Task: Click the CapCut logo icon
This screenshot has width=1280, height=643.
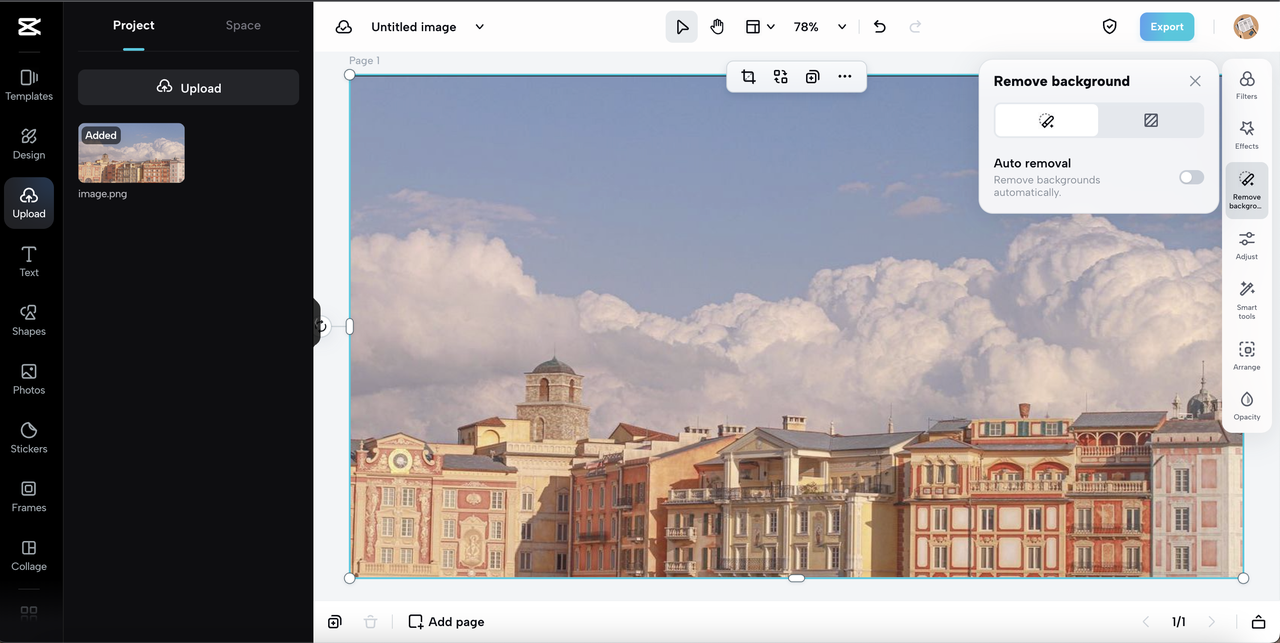Action: 29,27
